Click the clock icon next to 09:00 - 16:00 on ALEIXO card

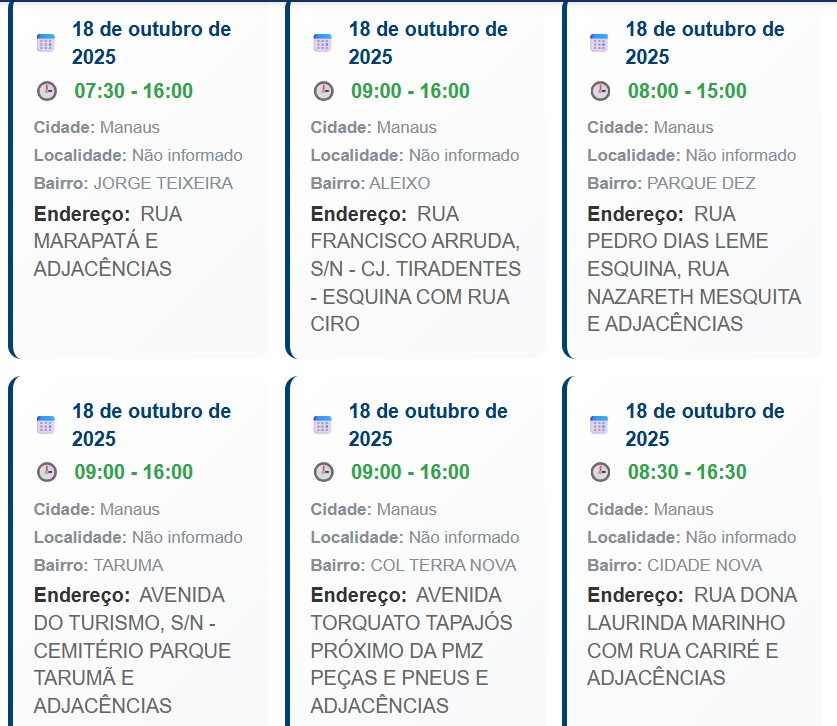pos(323,90)
